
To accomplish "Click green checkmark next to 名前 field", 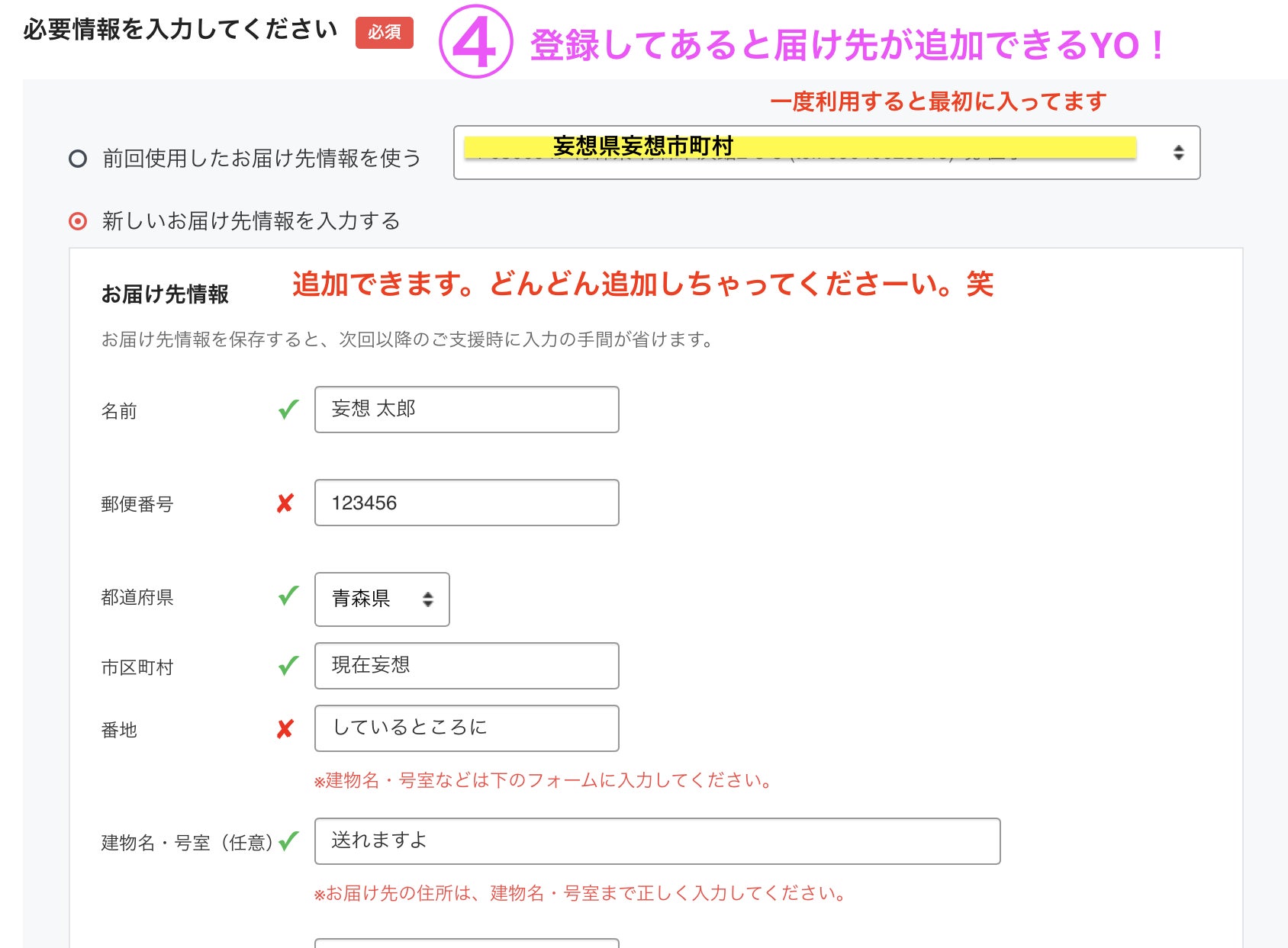I will pyautogui.click(x=288, y=410).
